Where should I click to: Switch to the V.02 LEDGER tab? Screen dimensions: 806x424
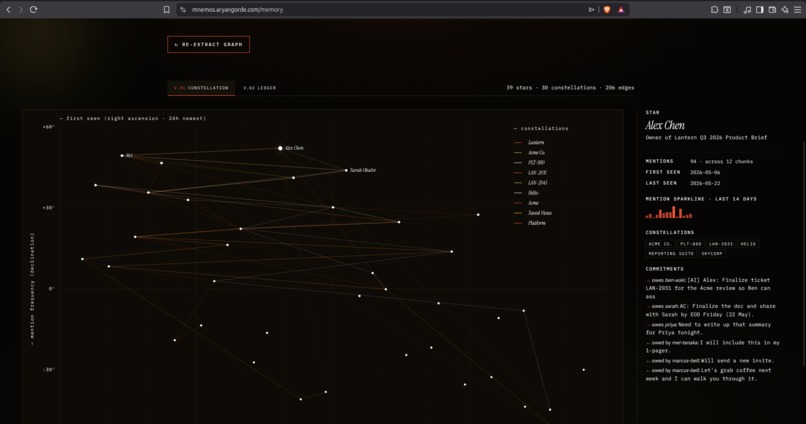[x=260, y=88]
